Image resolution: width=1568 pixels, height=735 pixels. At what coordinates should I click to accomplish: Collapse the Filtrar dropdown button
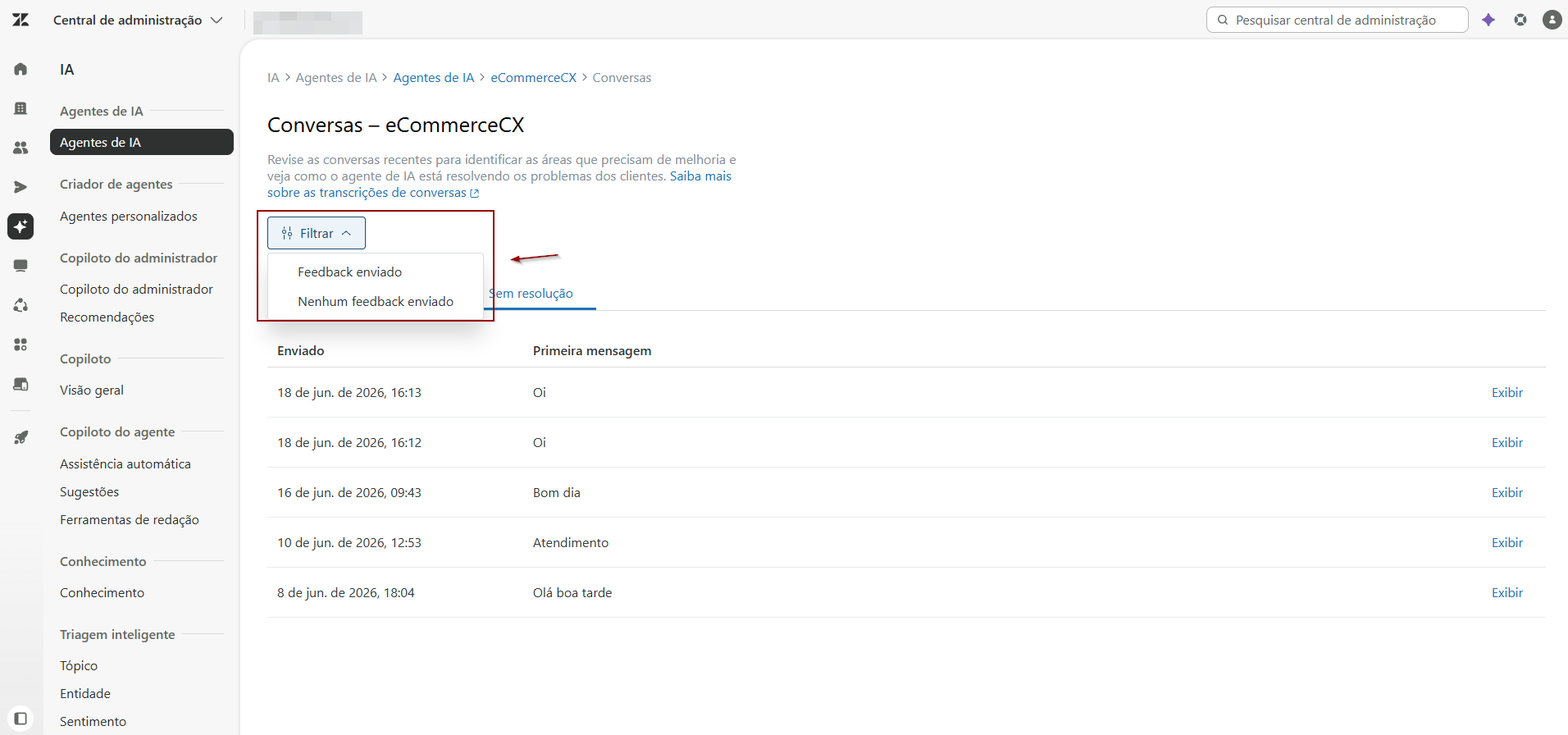(x=317, y=233)
